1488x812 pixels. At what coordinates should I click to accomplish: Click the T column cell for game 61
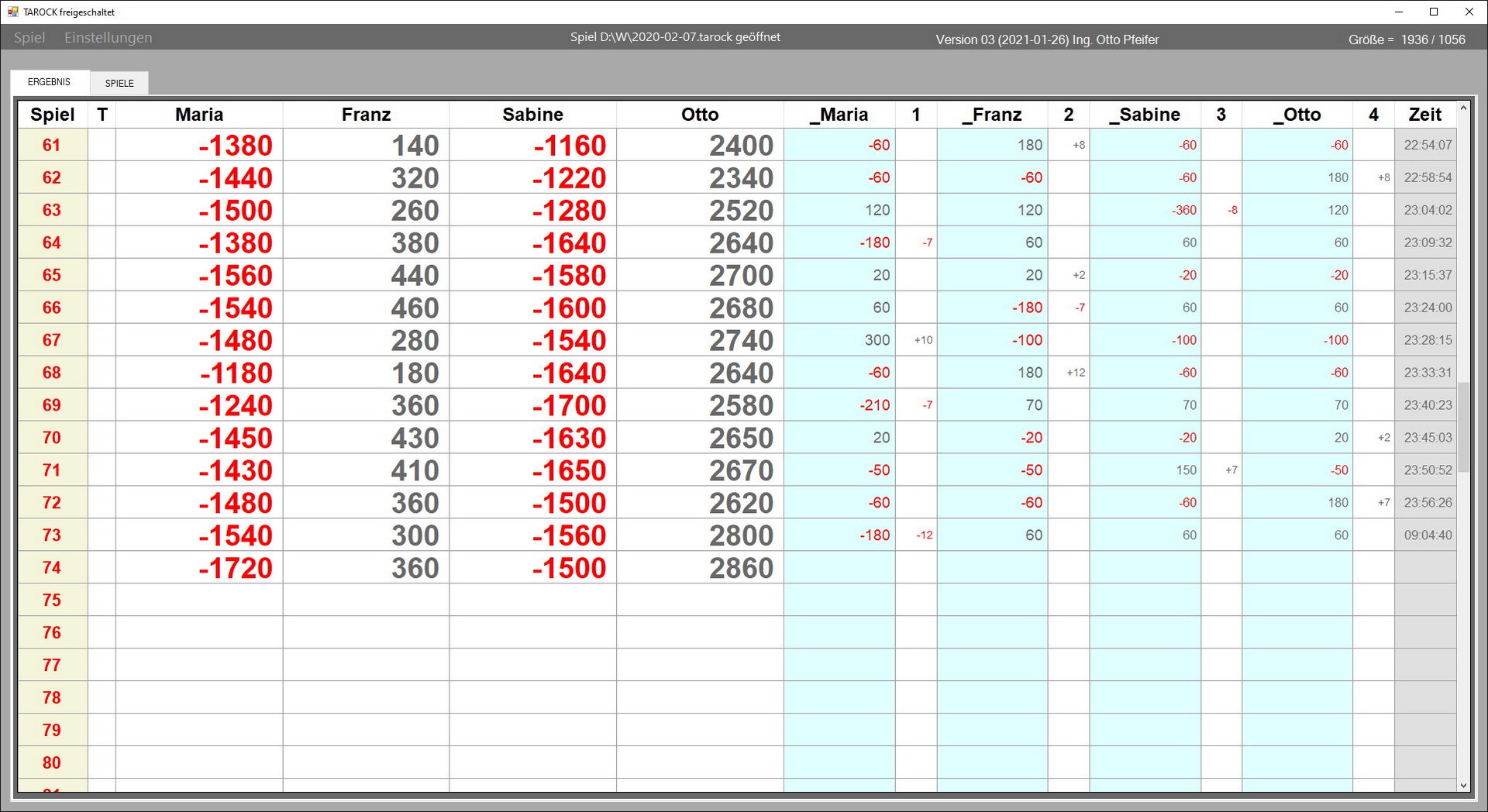(x=102, y=145)
